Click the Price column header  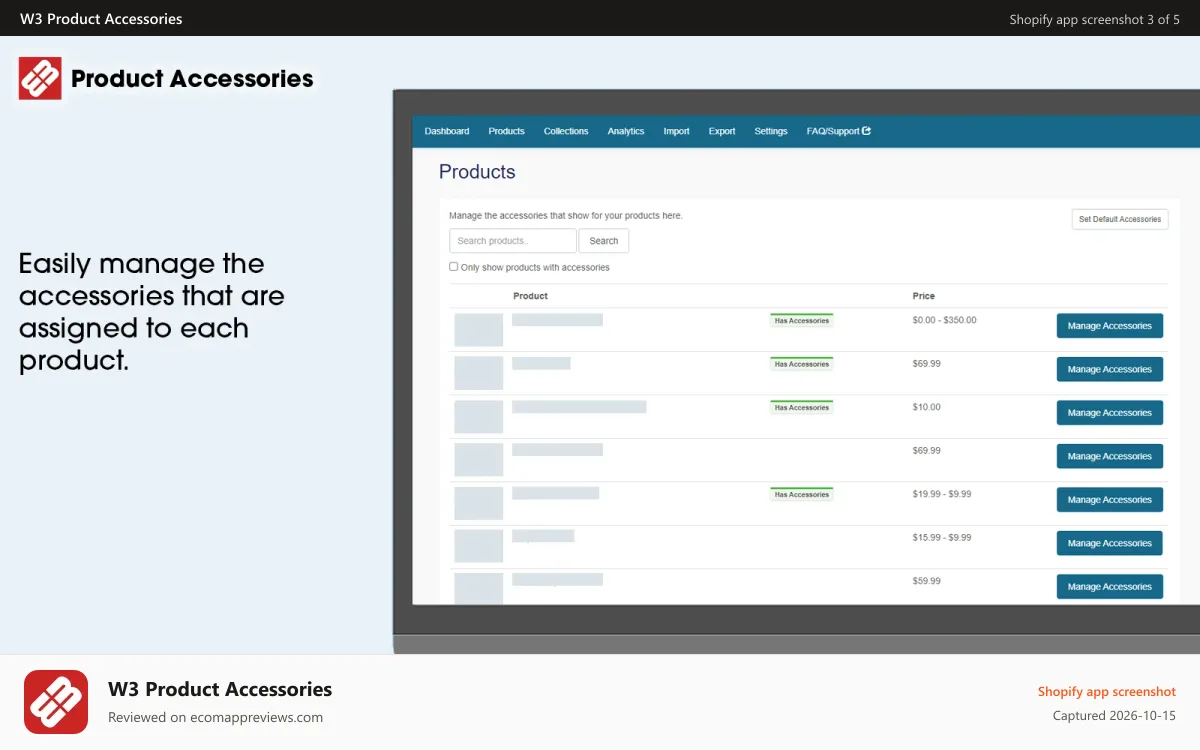(924, 296)
